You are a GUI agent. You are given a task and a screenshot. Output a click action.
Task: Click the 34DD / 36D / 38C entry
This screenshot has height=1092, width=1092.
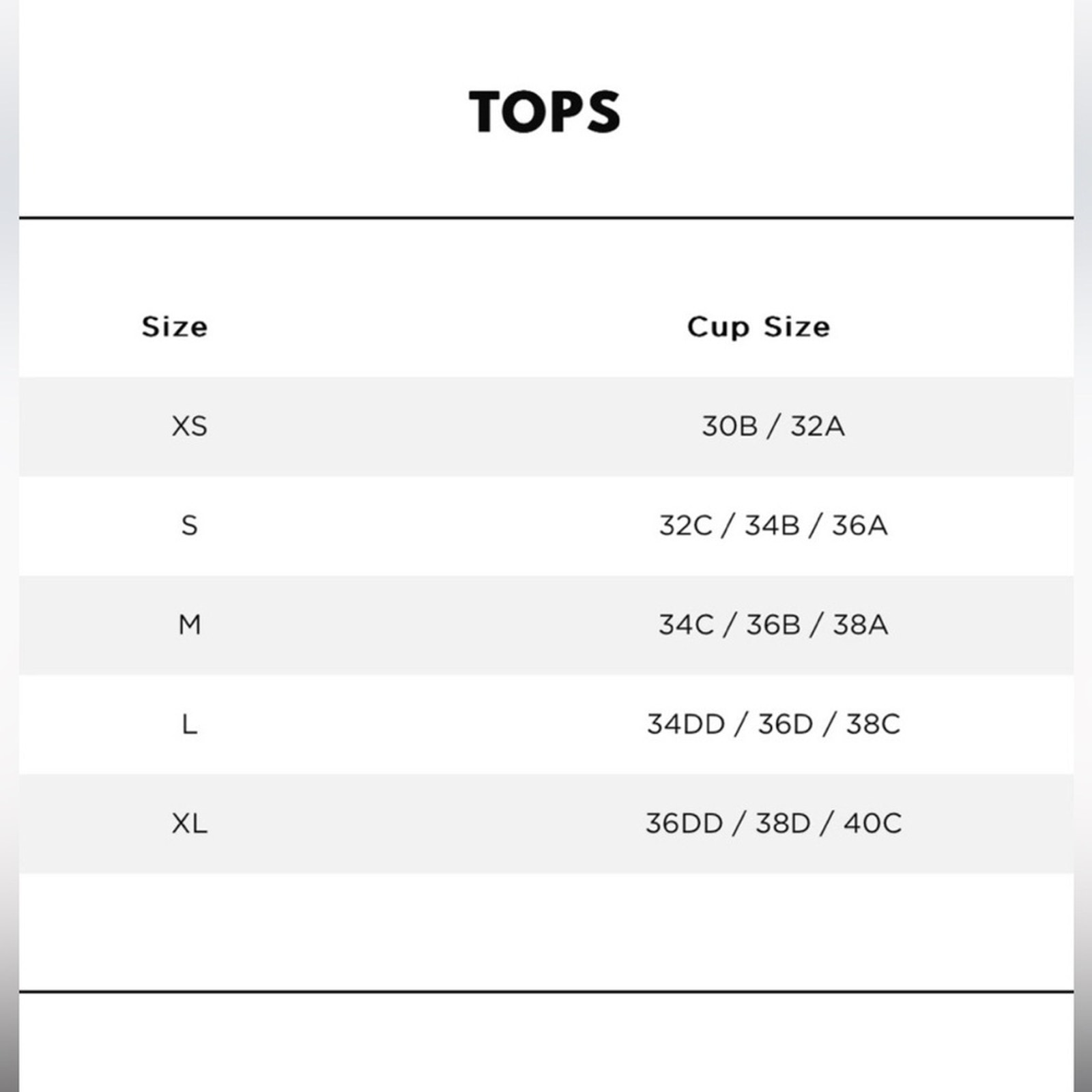773,724
